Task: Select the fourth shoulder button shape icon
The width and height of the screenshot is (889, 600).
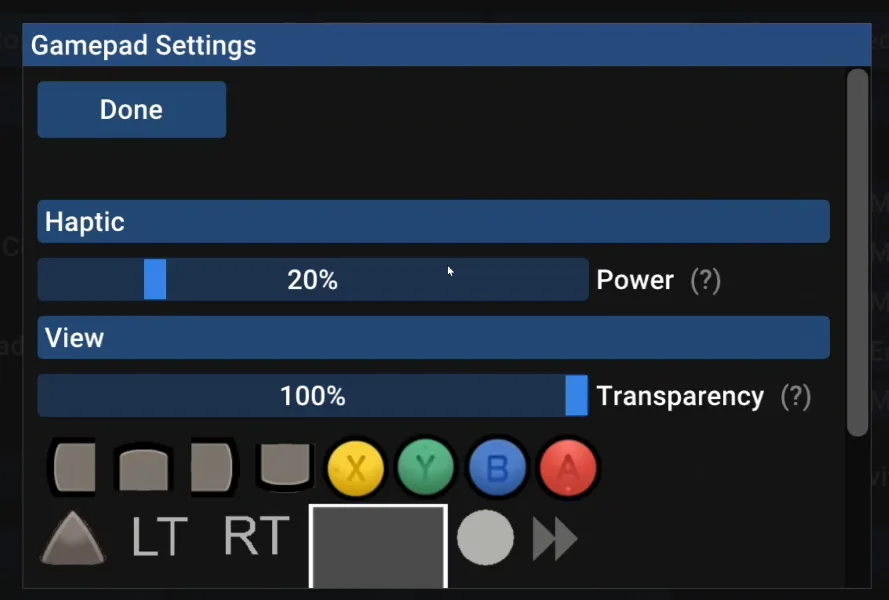Action: (284, 467)
